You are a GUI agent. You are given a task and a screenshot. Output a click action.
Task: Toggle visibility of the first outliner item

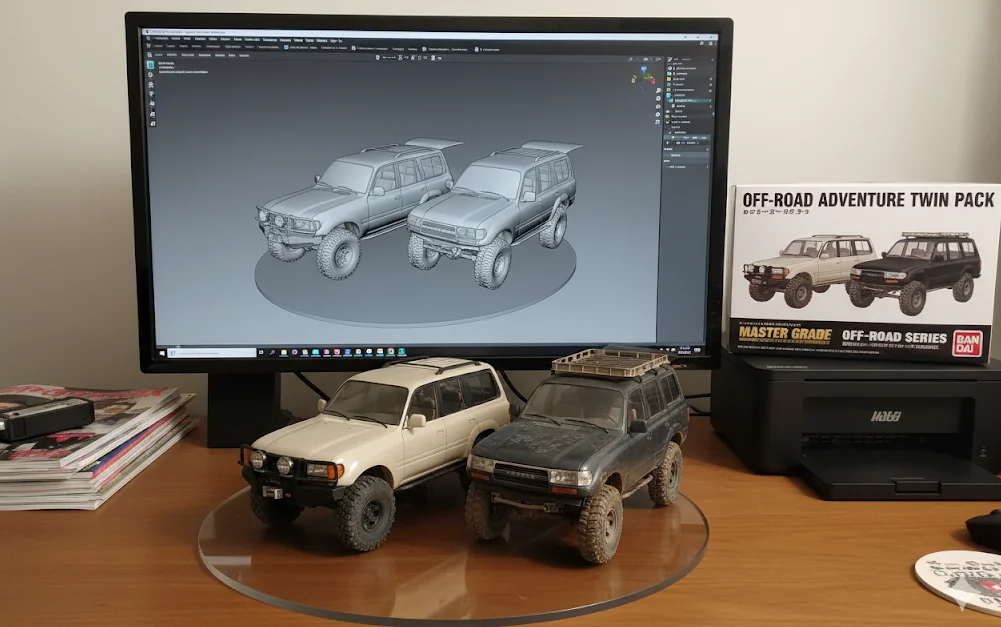(x=710, y=68)
